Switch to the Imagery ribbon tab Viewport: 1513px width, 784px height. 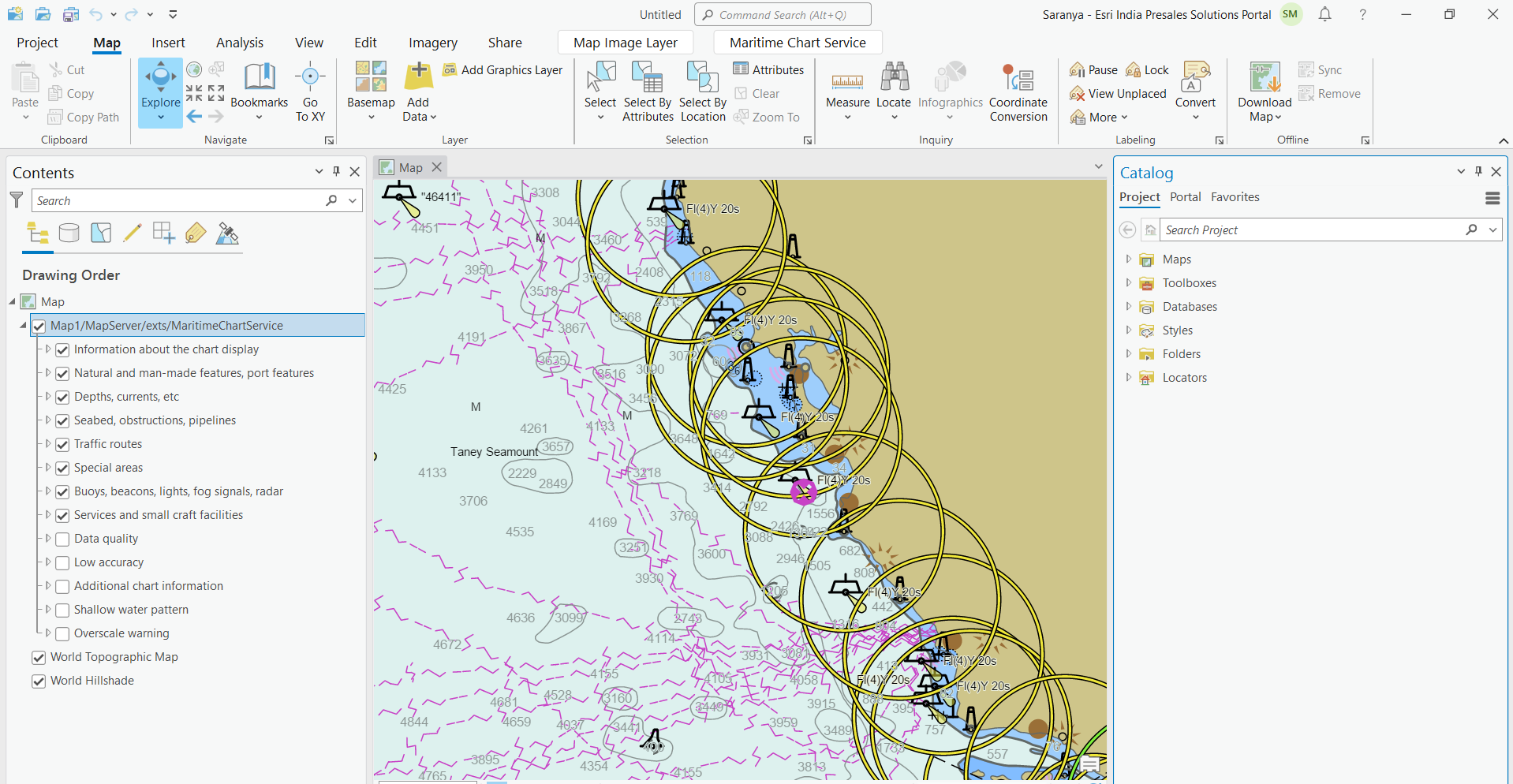click(432, 42)
